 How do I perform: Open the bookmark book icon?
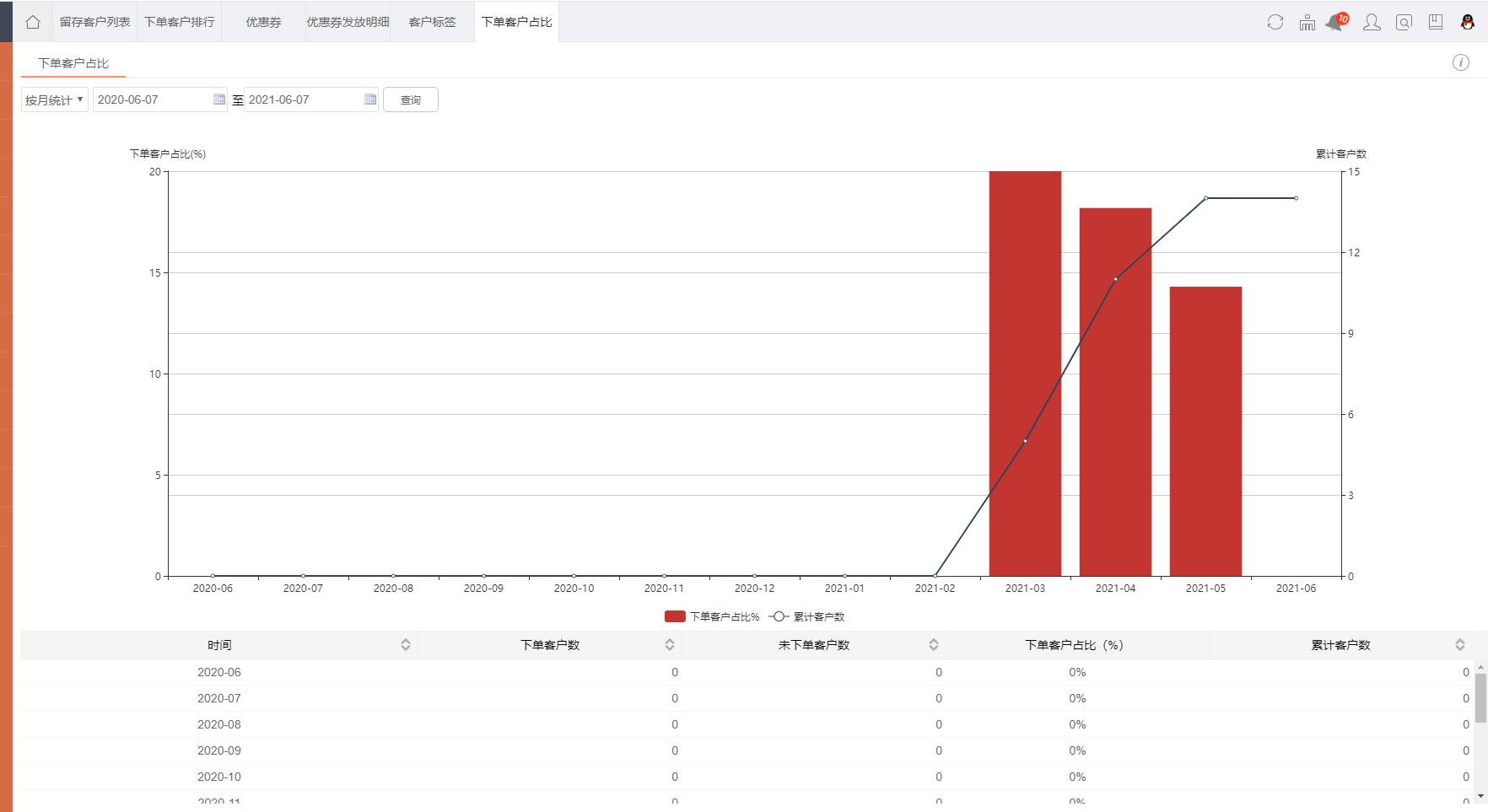click(x=1435, y=22)
